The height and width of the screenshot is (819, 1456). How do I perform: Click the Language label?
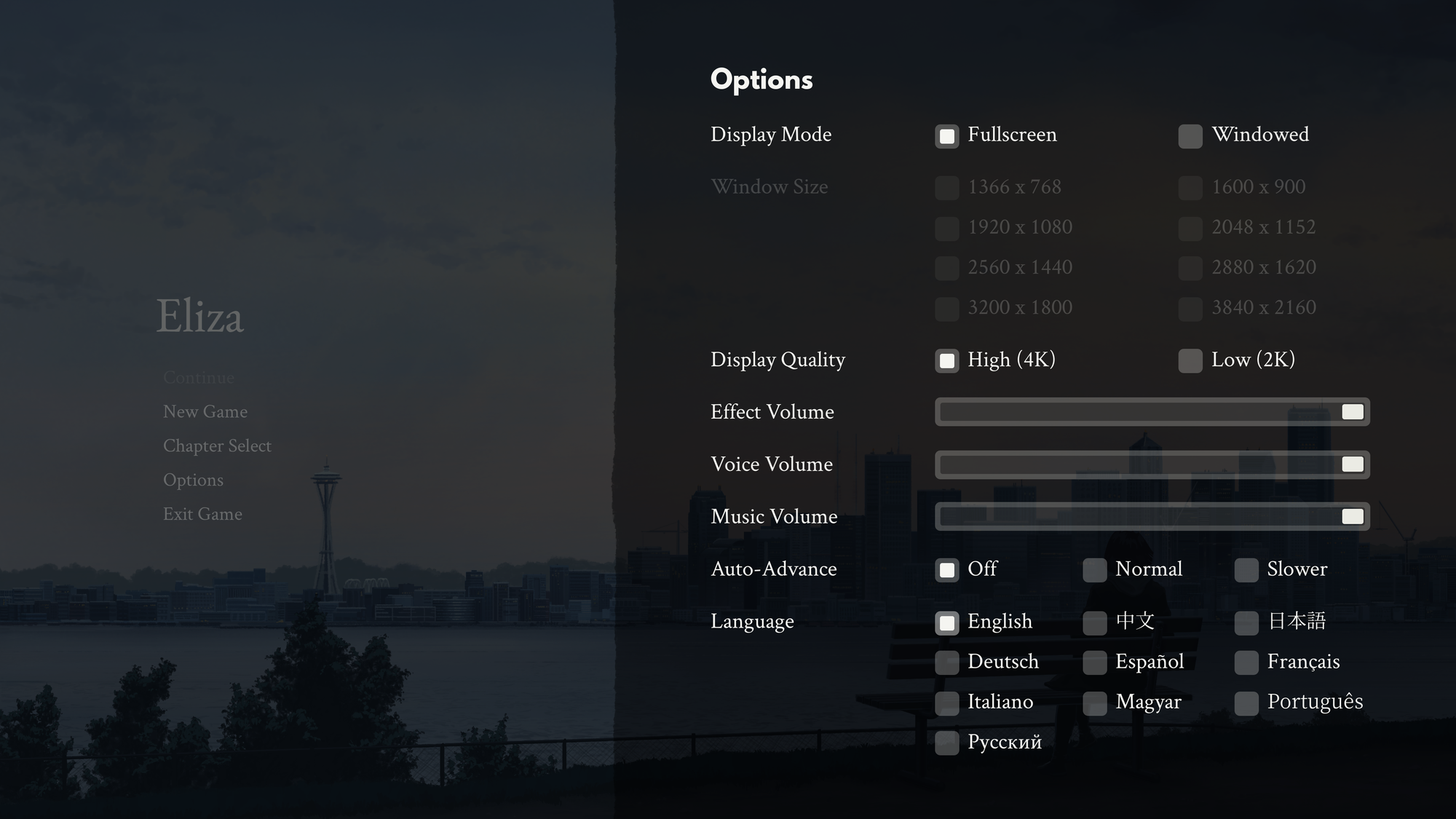pos(752,622)
